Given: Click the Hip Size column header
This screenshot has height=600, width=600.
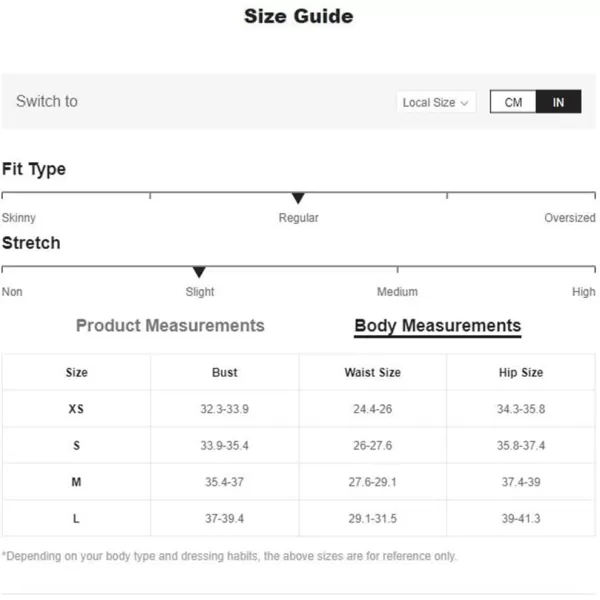Looking at the screenshot, I should tap(521, 372).
